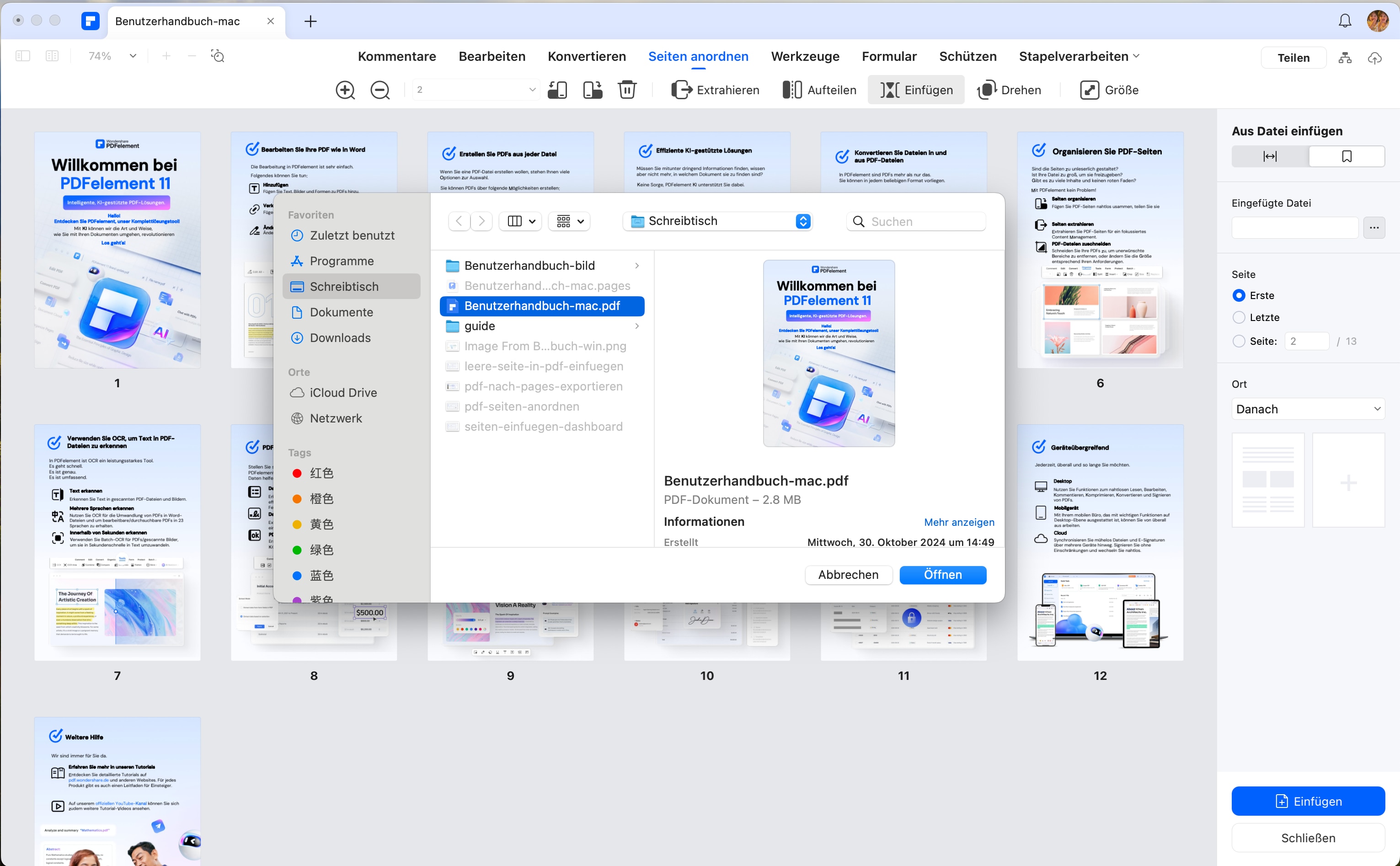Select the green tag 绿色
1400x866 pixels.
(312, 550)
